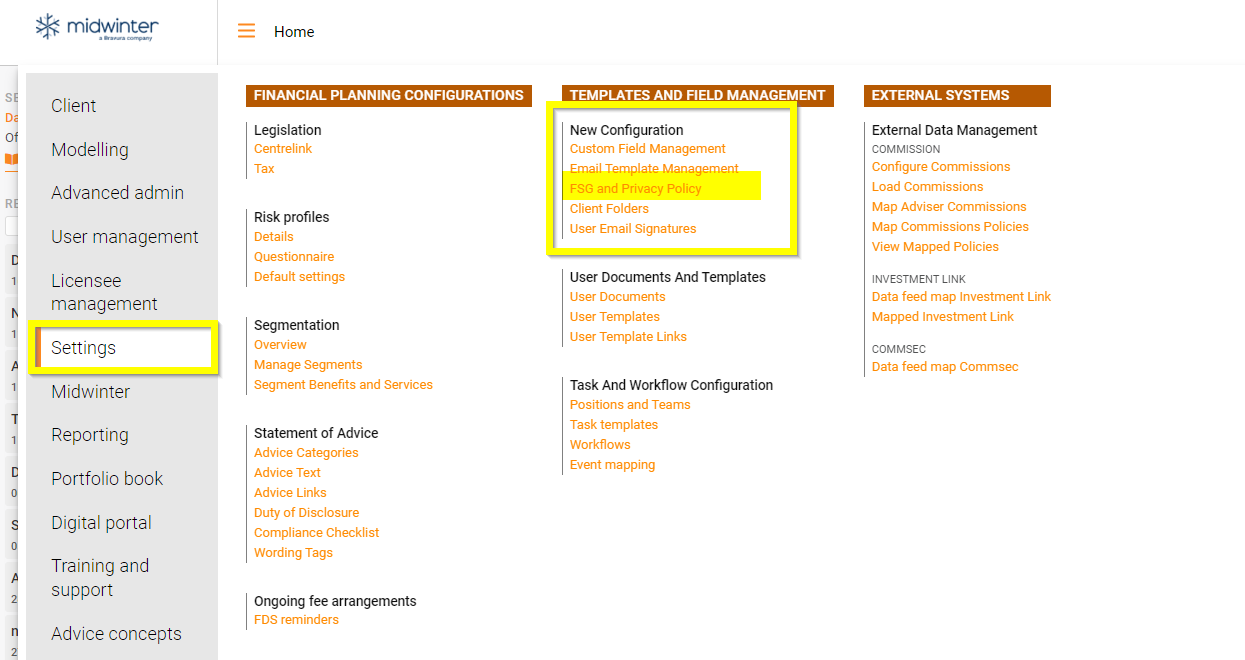The image size is (1245, 660).
Task: Open Training and support menu
Action: click(x=100, y=578)
